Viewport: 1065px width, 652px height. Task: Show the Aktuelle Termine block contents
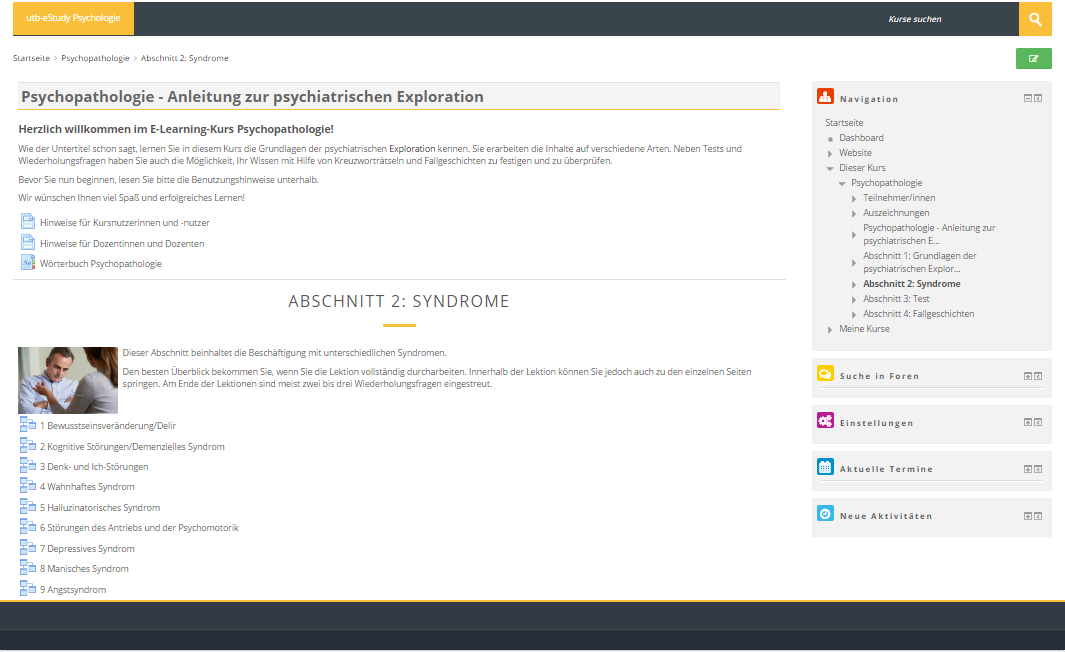pos(1028,469)
